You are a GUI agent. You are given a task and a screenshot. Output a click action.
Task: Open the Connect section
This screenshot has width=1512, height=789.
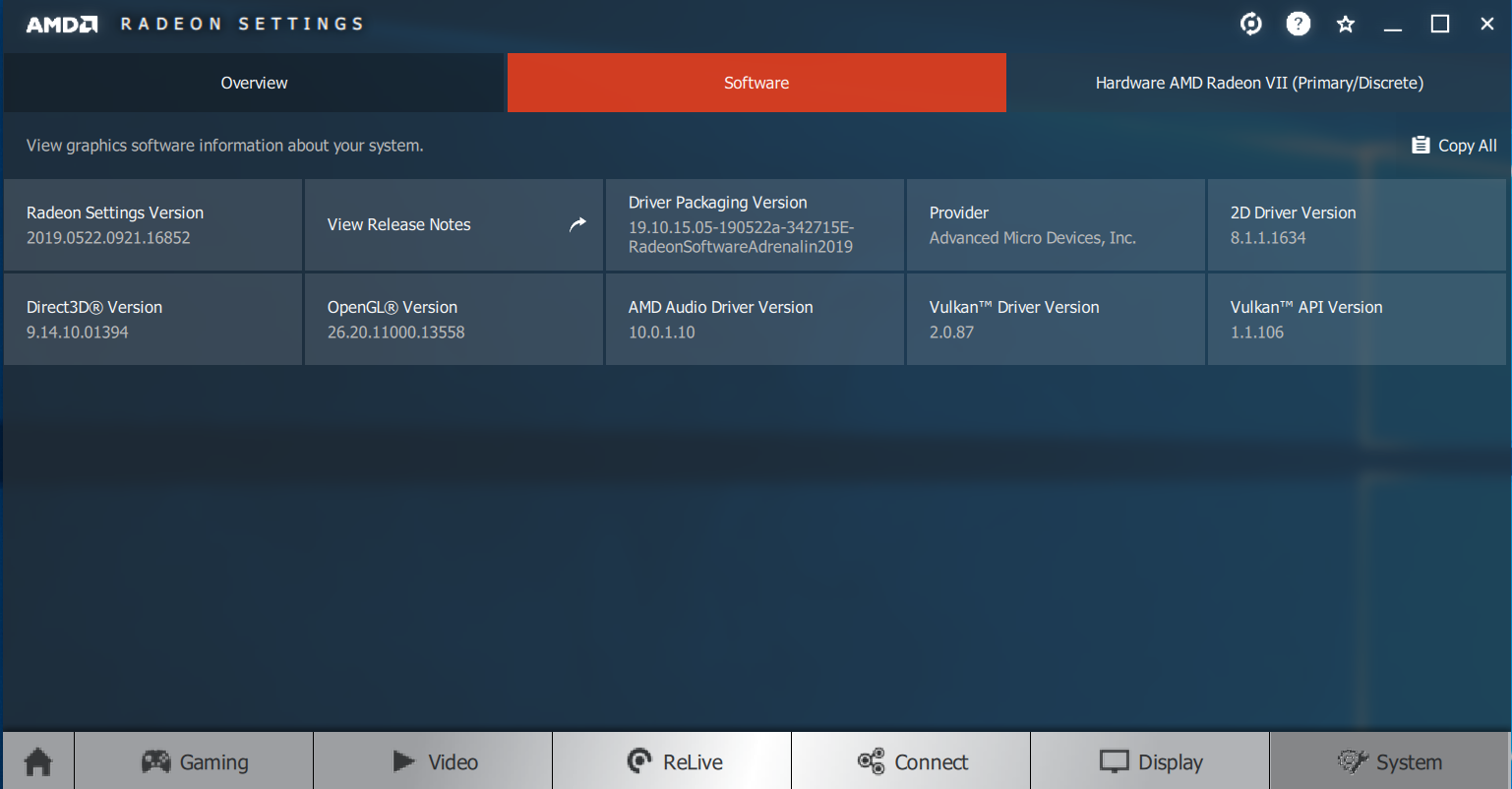(x=911, y=761)
